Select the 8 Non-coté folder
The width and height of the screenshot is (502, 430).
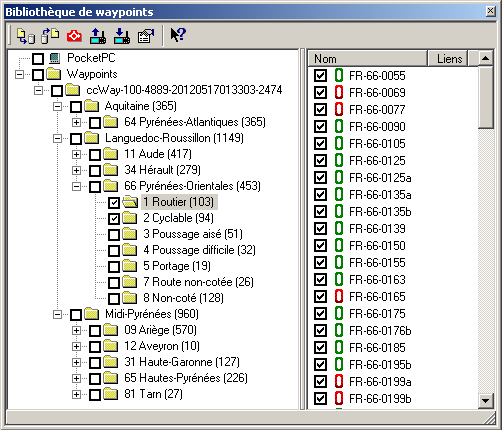click(x=183, y=298)
